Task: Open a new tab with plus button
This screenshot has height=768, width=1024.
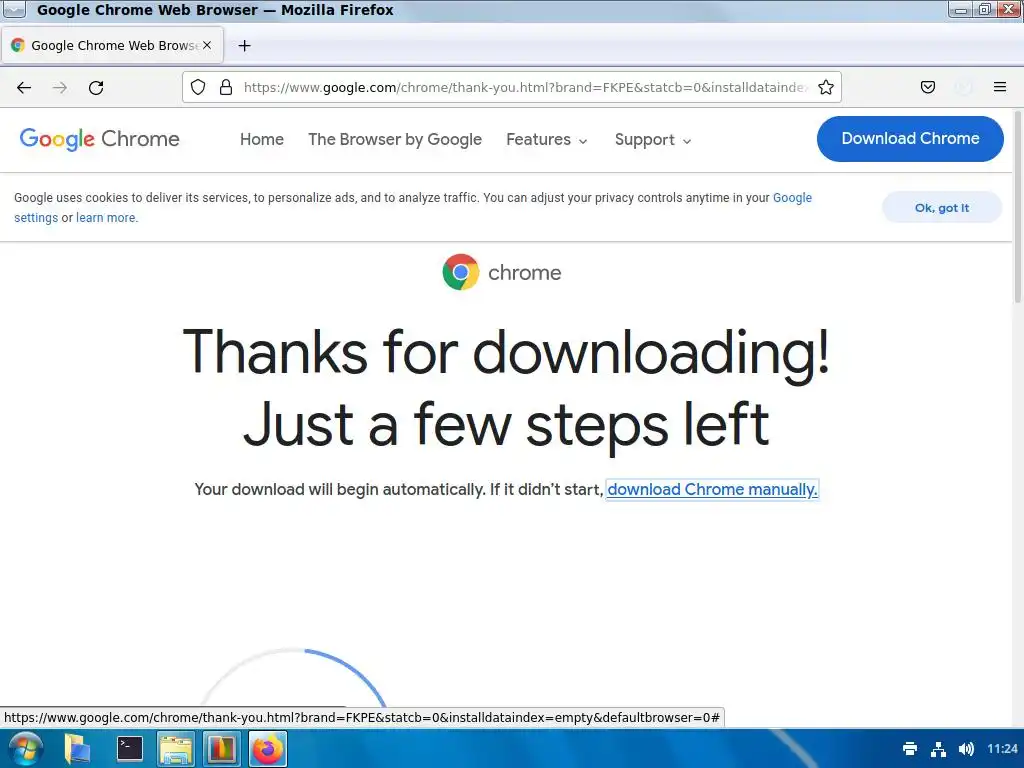Action: [244, 46]
